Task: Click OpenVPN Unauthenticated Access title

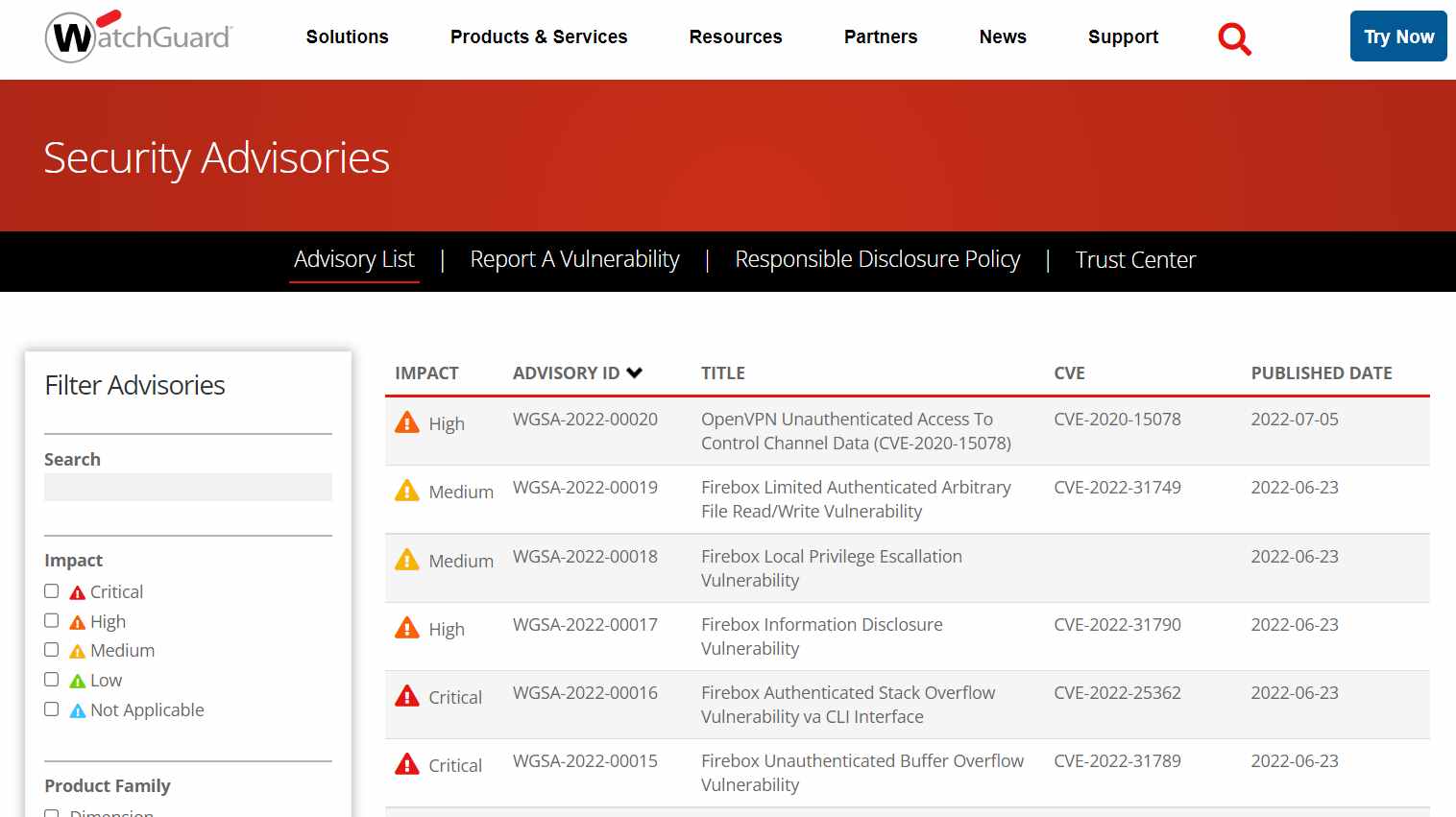Action: [856, 431]
